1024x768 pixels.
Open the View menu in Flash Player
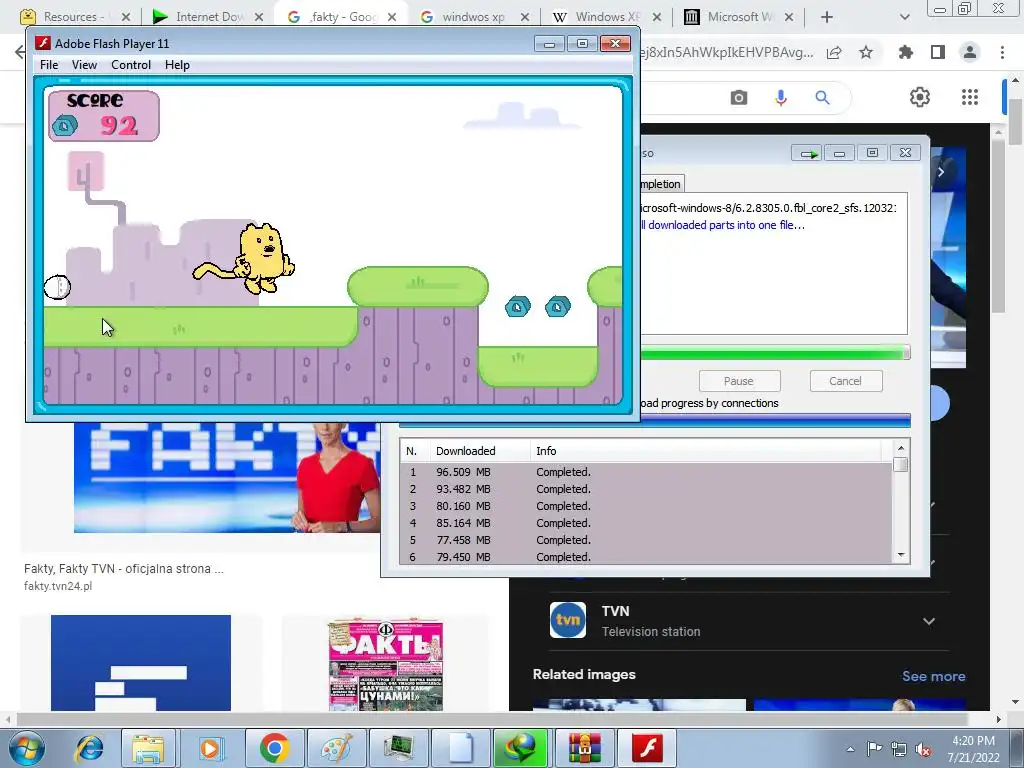[x=84, y=65]
